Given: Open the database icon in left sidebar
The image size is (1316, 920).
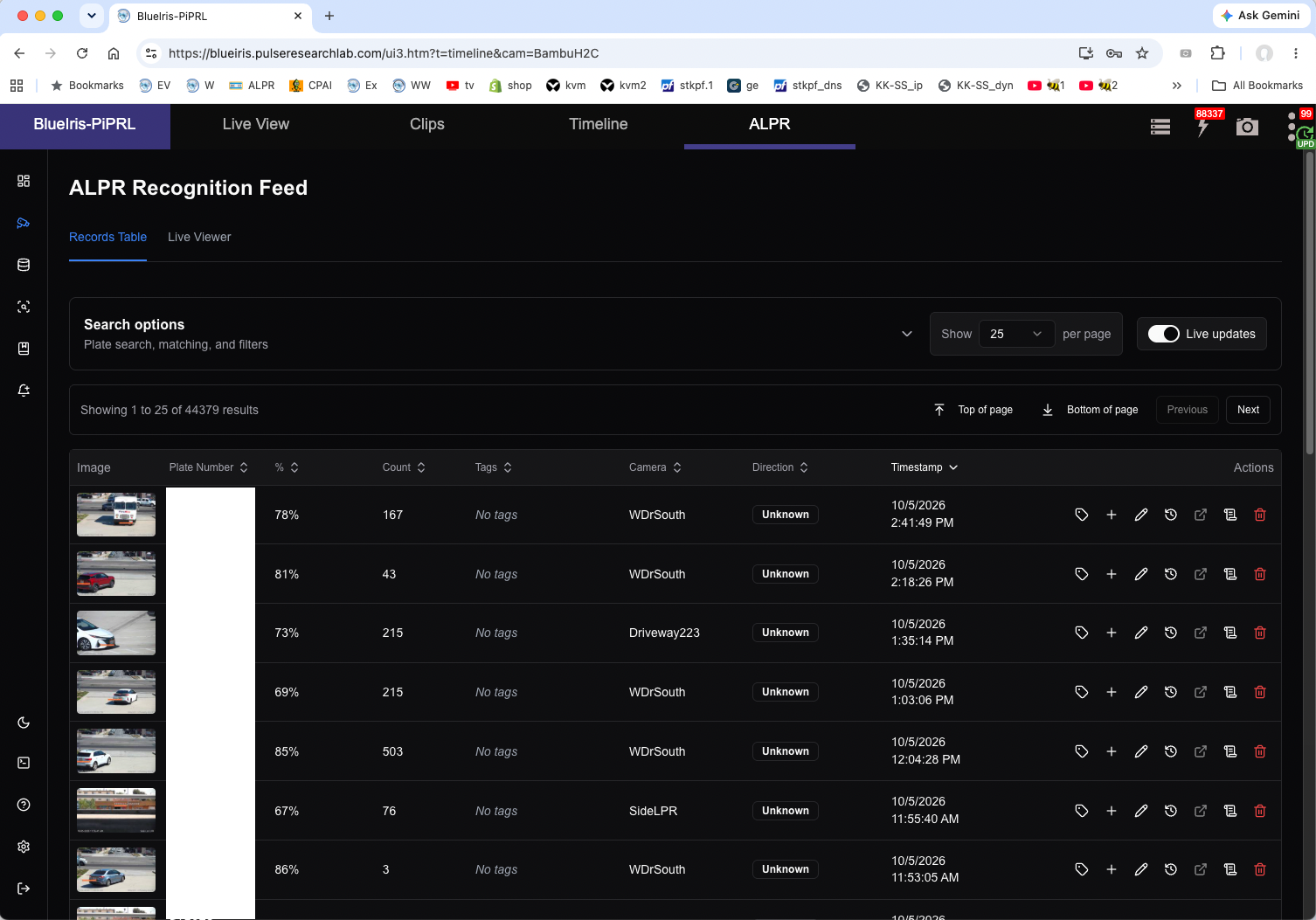Looking at the screenshot, I should tap(24, 265).
